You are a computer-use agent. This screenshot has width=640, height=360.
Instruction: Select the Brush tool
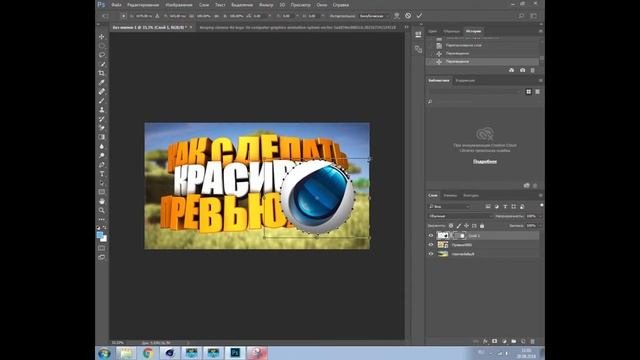(102, 101)
